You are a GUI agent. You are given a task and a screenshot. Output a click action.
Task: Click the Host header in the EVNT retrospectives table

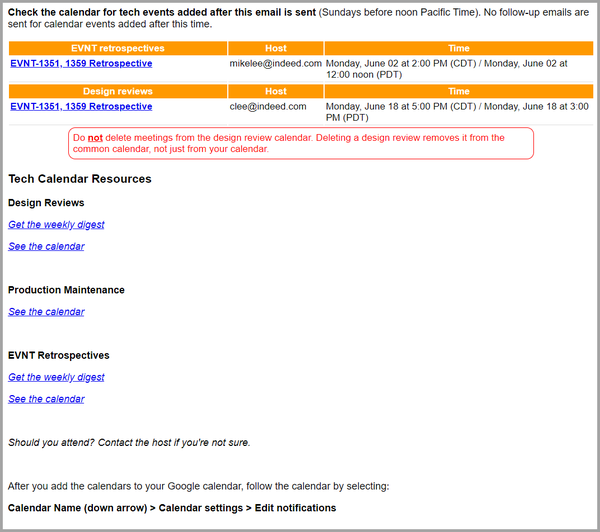click(x=275, y=48)
